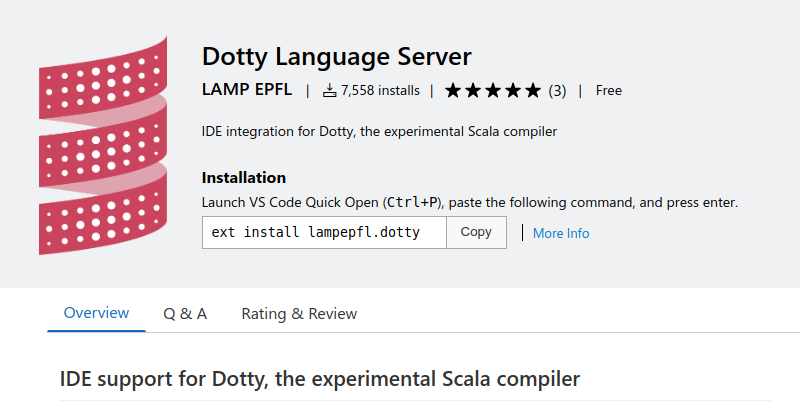Viewport: 800px width, 417px height.
Task: Switch to the Overview tab
Action: click(x=96, y=313)
